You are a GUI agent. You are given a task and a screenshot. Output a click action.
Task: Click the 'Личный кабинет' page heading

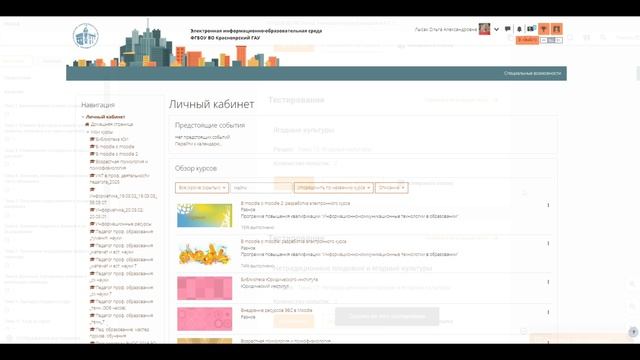coord(211,104)
